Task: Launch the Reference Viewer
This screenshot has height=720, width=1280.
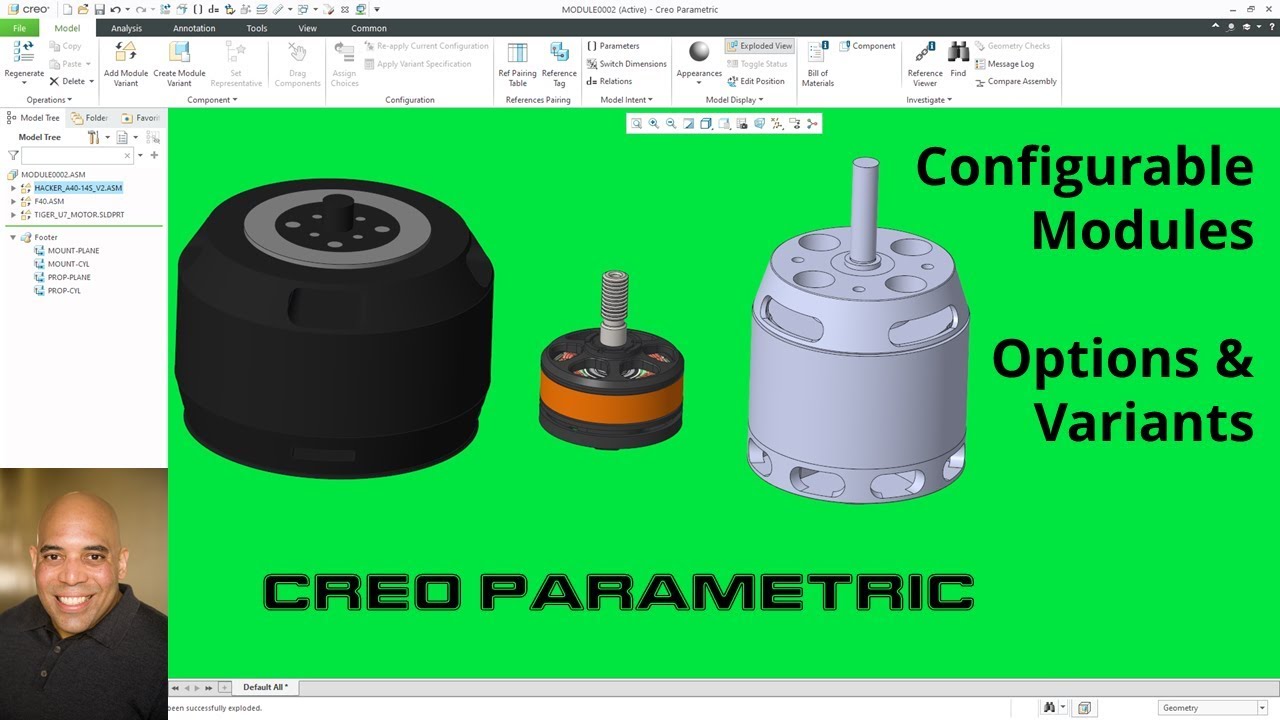Action: tap(925, 64)
